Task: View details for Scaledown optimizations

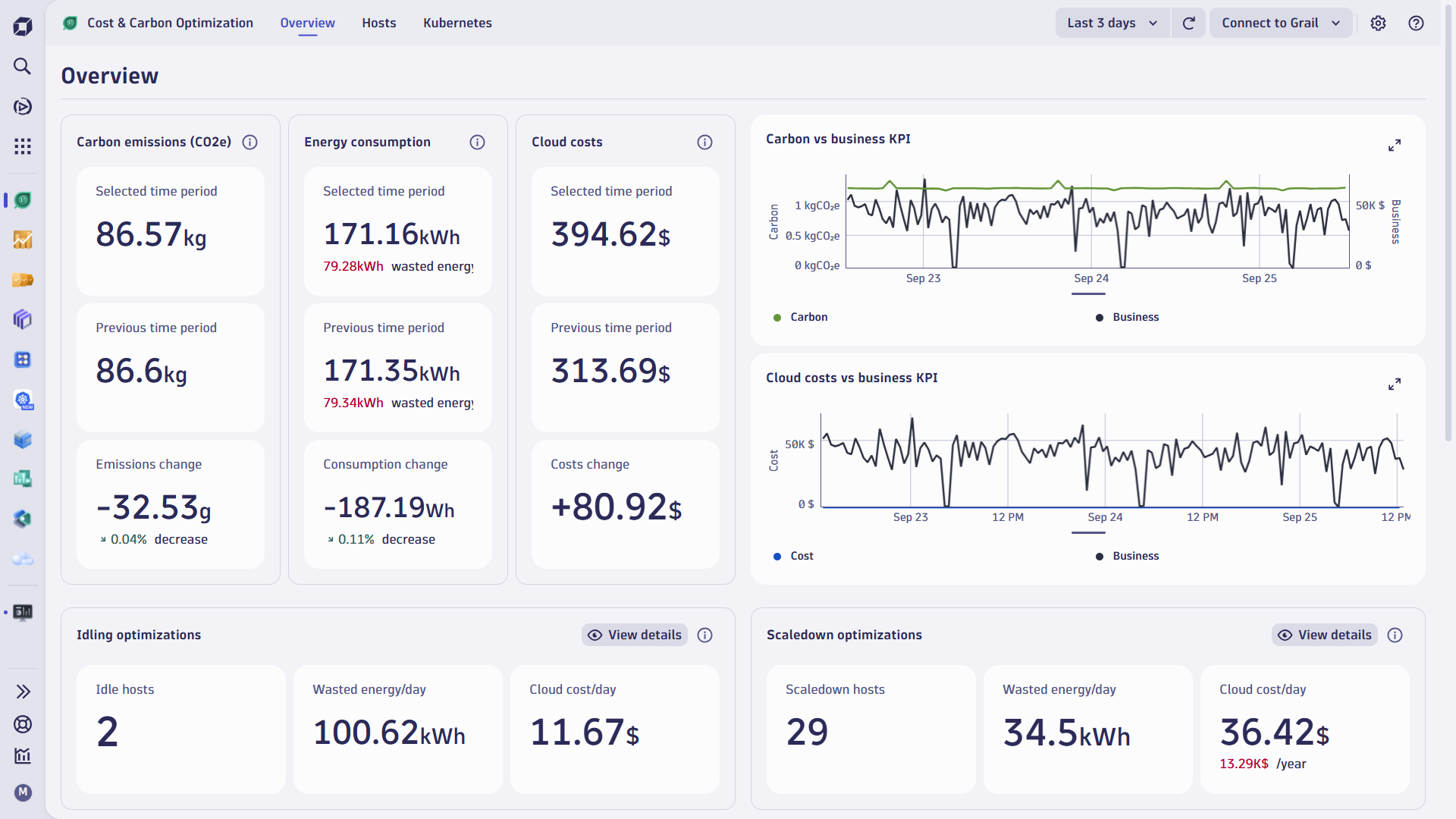Action: [x=1325, y=635]
